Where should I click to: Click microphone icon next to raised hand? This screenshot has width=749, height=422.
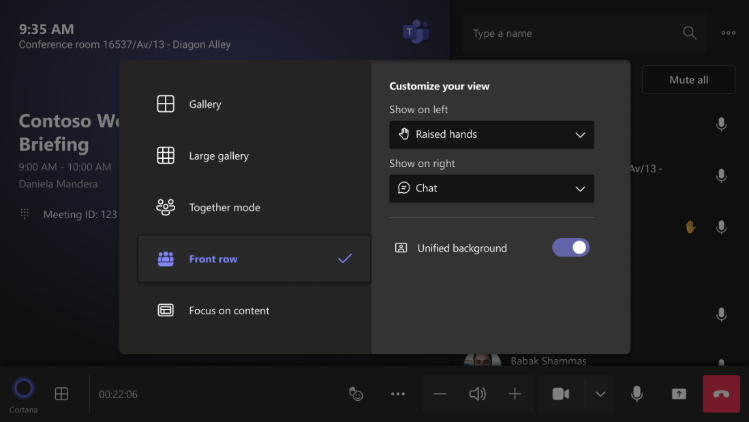pyautogui.click(x=721, y=227)
